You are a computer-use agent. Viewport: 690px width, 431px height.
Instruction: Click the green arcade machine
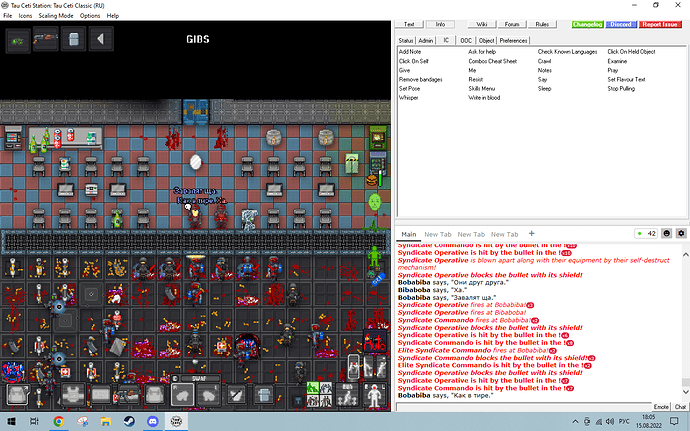click(377, 137)
